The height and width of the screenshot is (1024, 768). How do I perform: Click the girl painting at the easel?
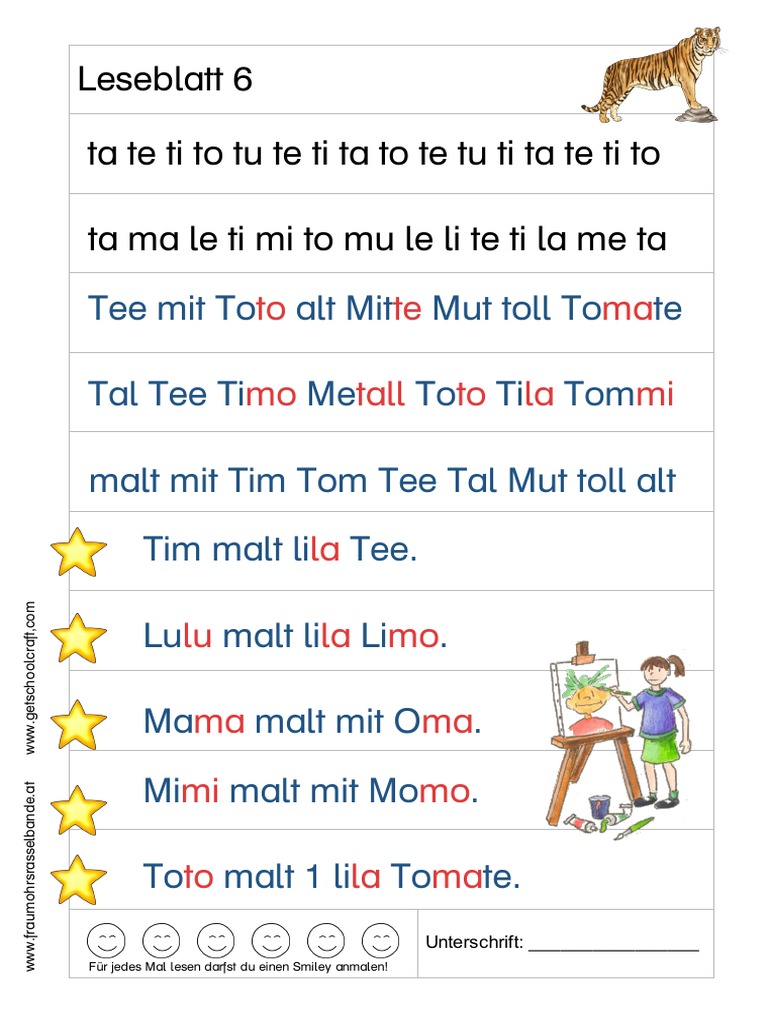(x=618, y=741)
